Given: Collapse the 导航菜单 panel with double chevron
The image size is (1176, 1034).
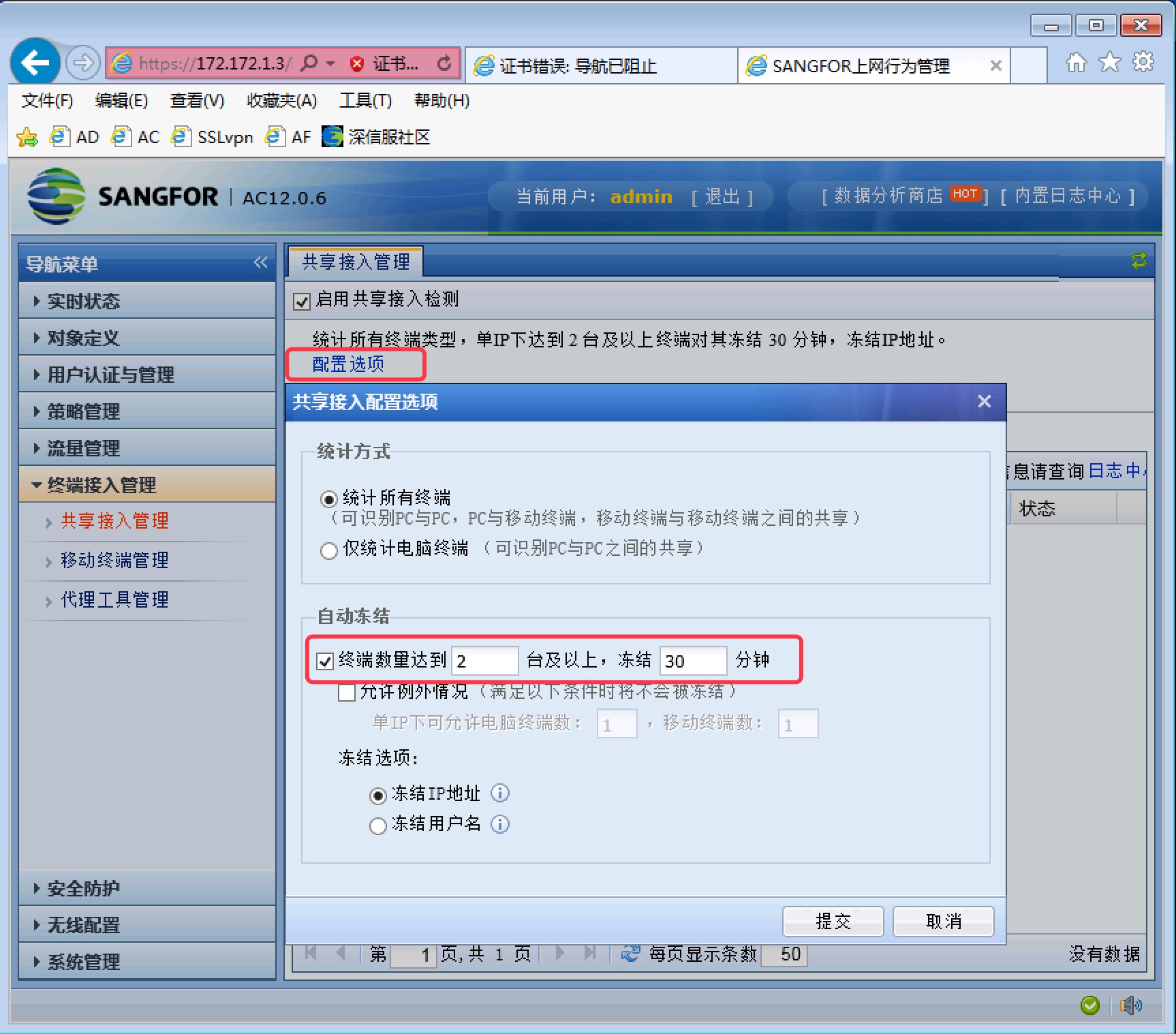Looking at the screenshot, I should tap(260, 263).
